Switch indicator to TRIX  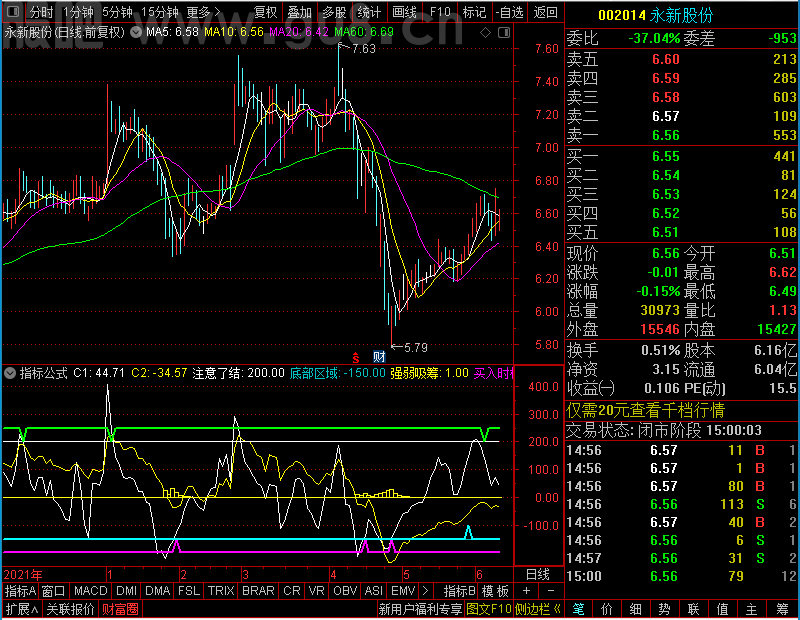(221, 591)
